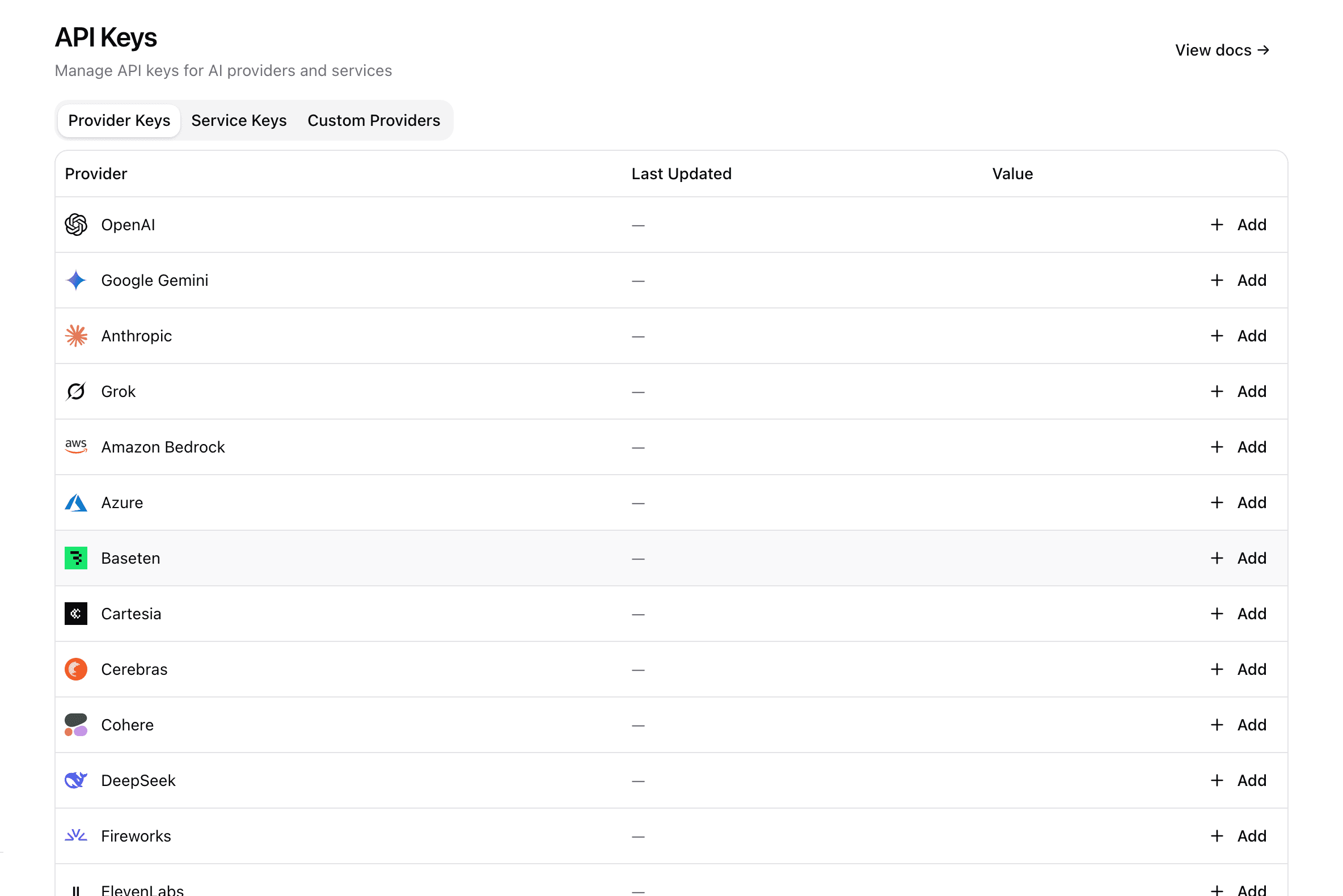1343x896 pixels.
Task: Select the Provider Keys tab
Action: pos(120,121)
